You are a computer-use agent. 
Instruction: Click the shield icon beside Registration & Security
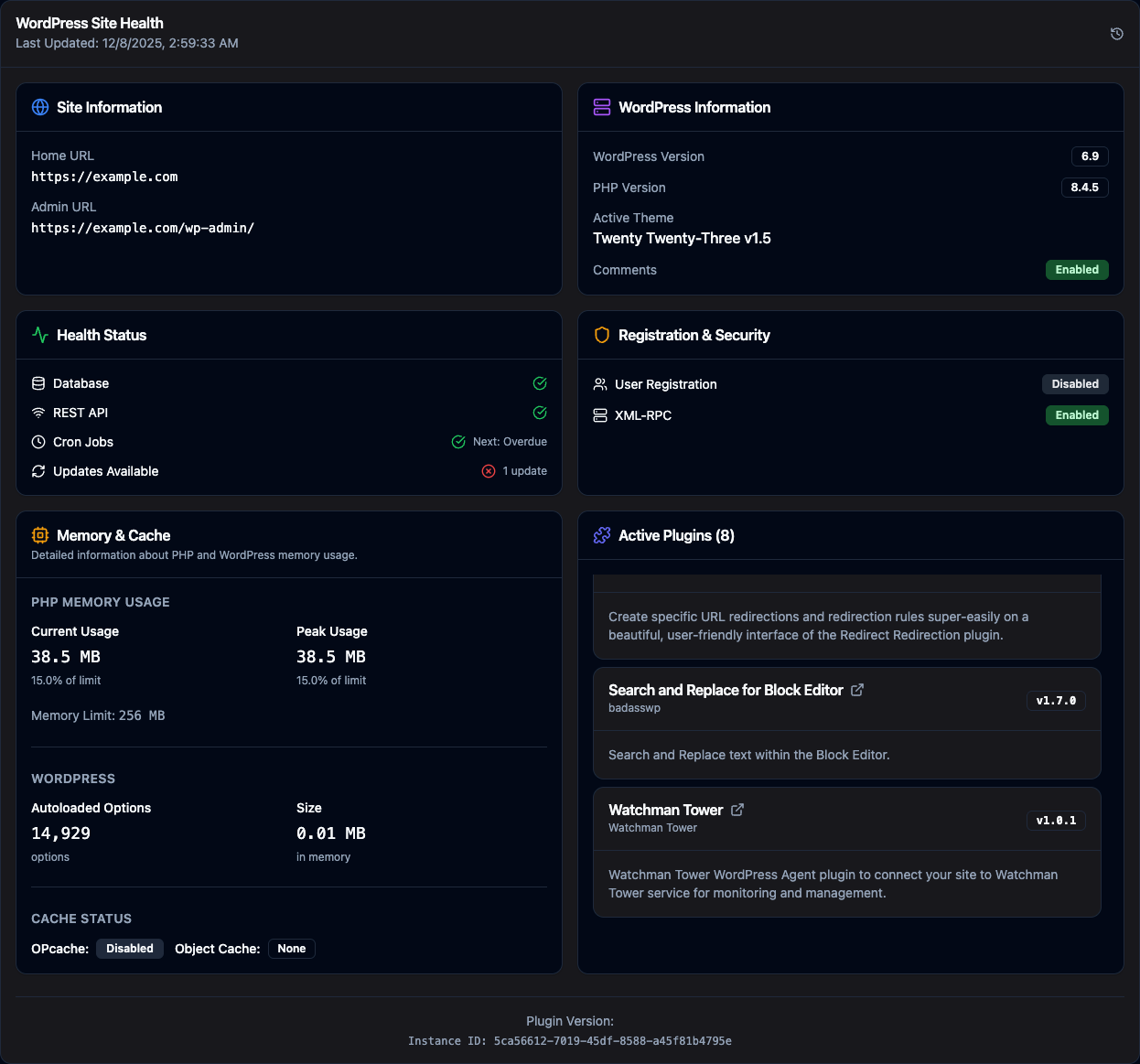[x=601, y=335]
